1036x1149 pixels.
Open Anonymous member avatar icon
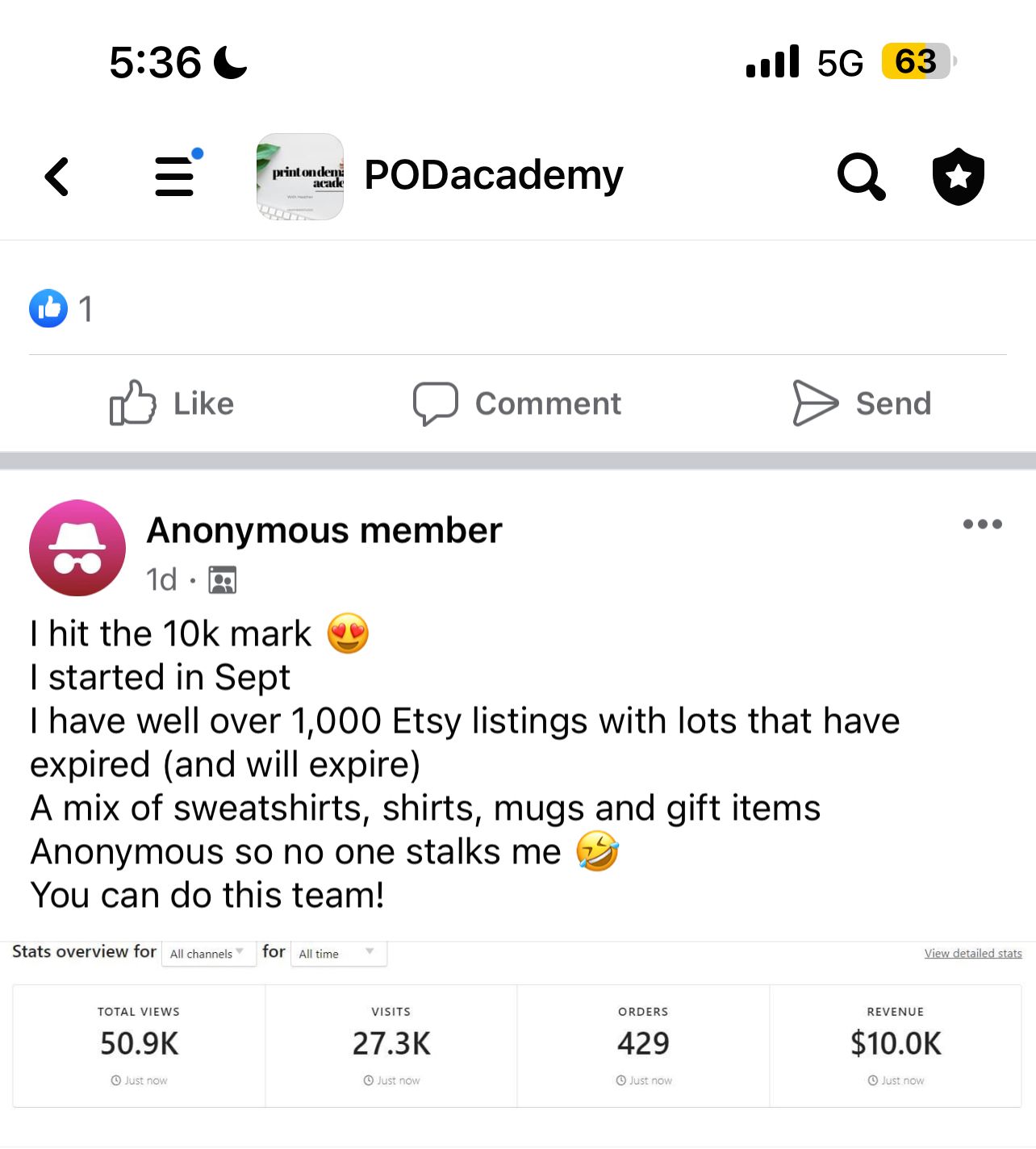77,548
